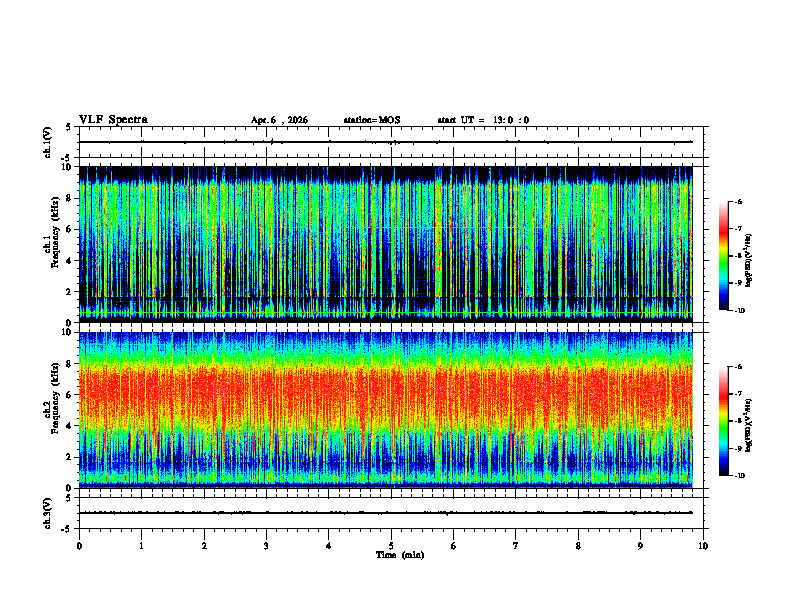Click the "-7" label on ch.2 colorbar
Screen dimensions: 792x612
[737, 394]
